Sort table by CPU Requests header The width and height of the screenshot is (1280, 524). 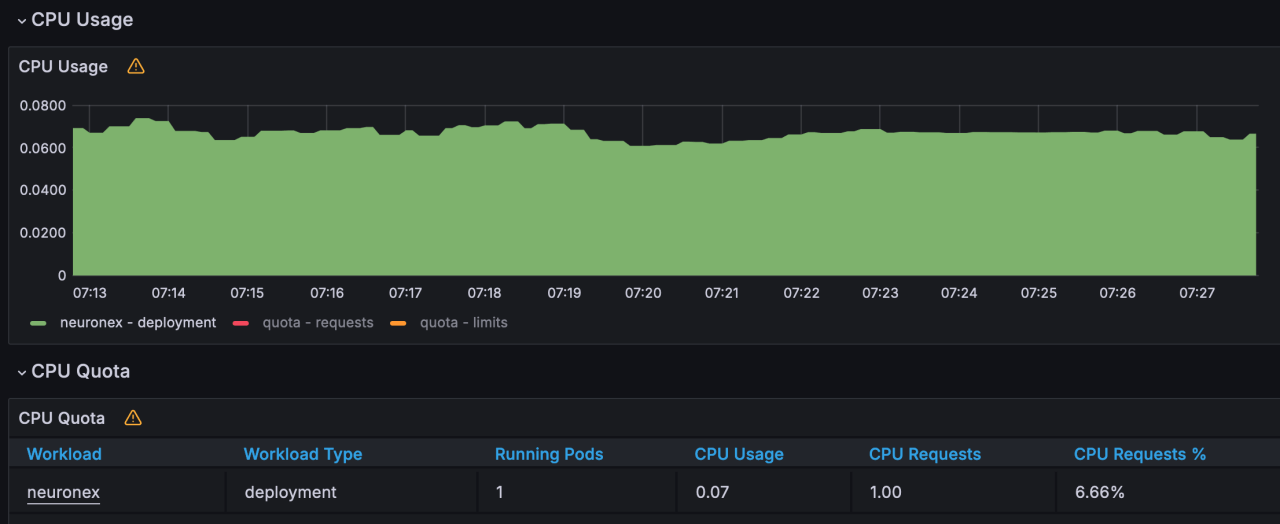[925, 454]
